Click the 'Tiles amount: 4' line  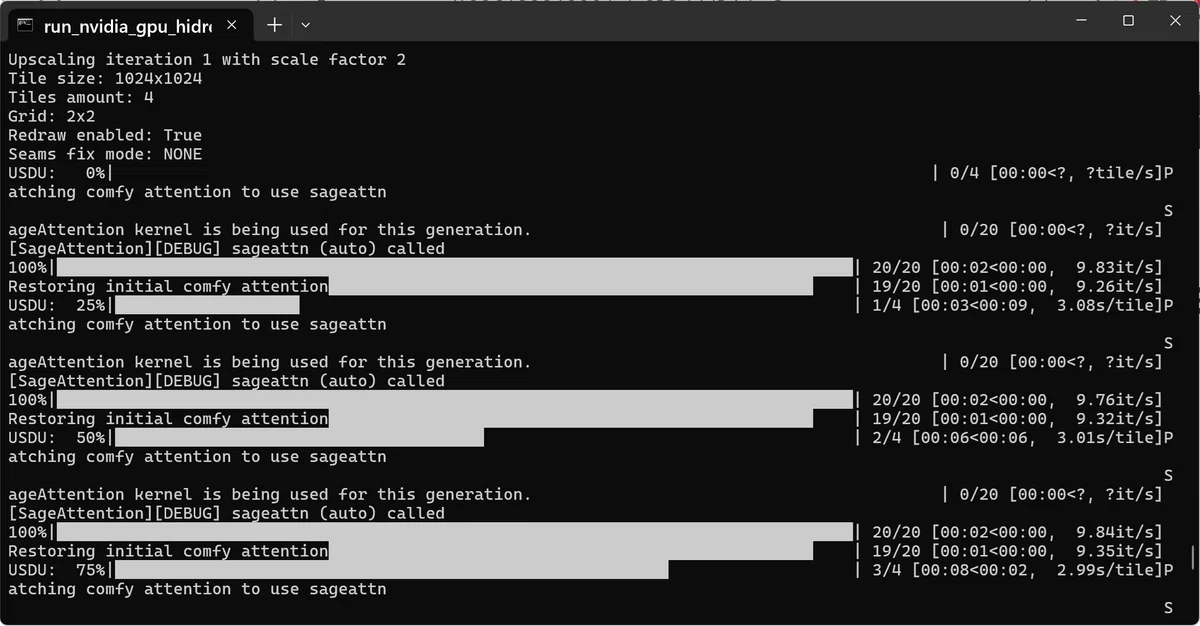81,97
